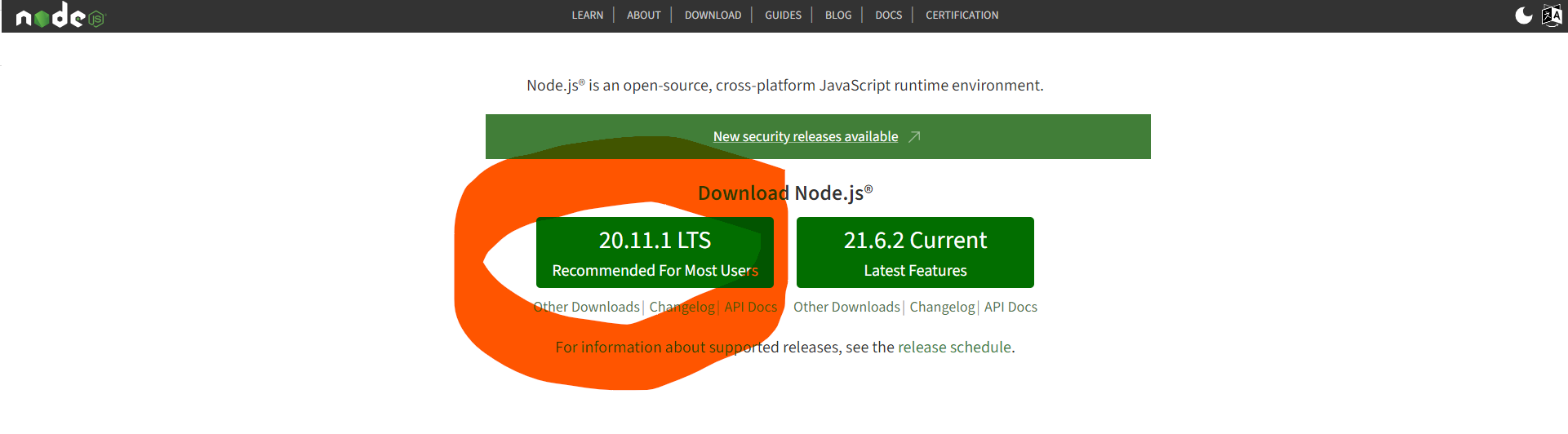Follow the release schedule link
The height and width of the screenshot is (434, 1568).
[954, 348]
